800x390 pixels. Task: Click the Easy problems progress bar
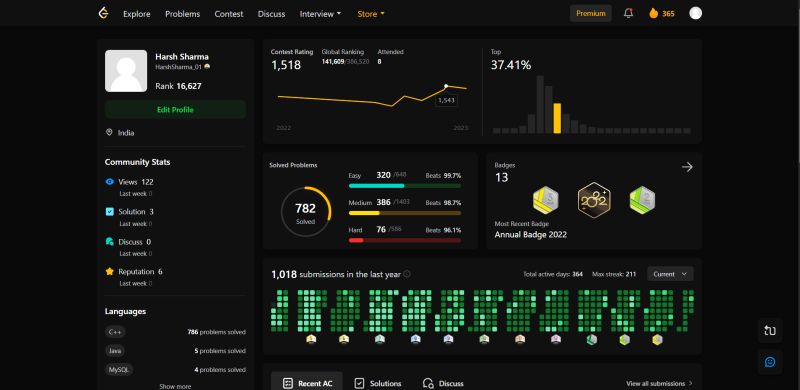tap(405, 186)
